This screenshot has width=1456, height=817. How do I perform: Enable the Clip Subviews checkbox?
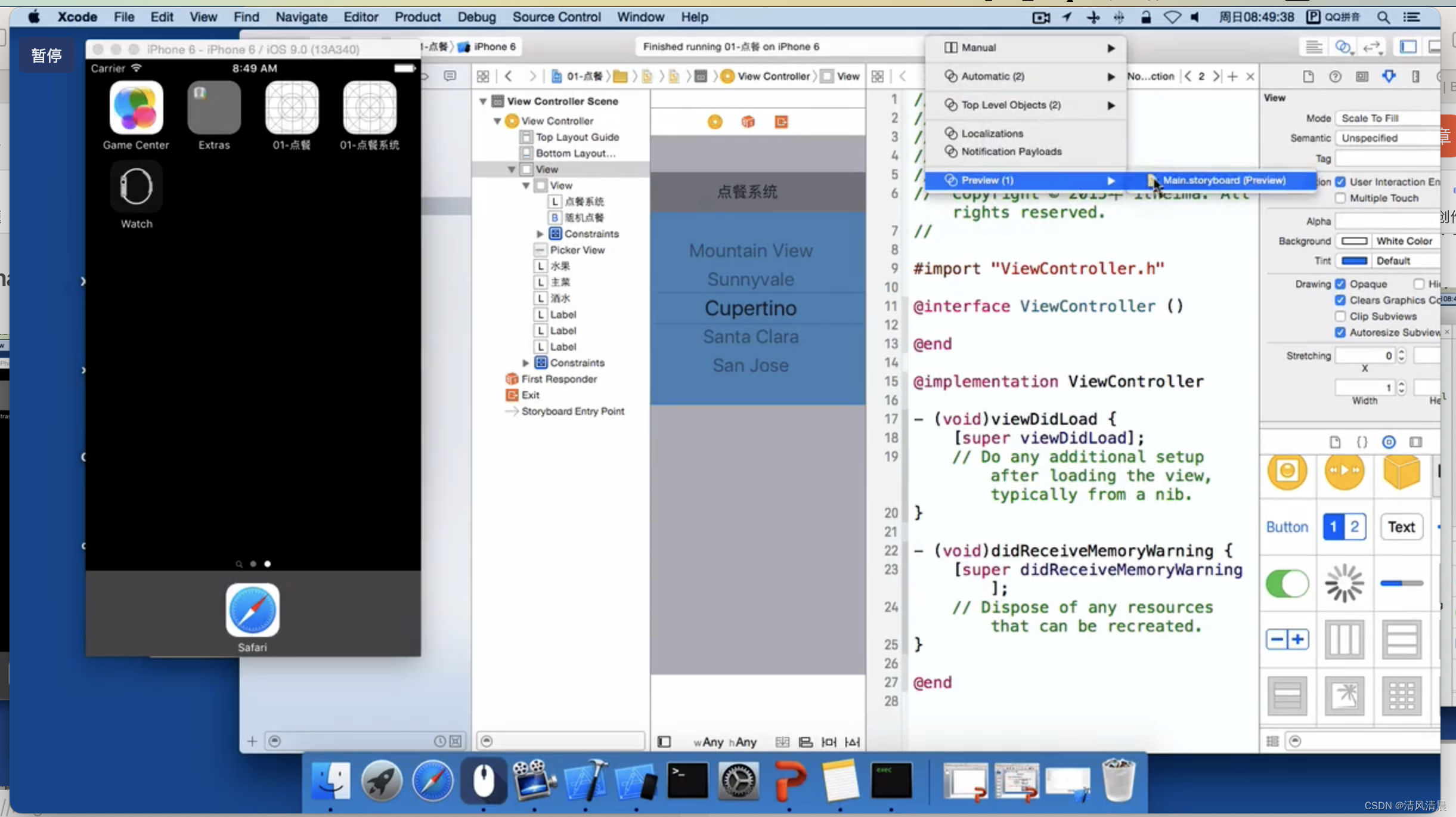pyautogui.click(x=1340, y=316)
